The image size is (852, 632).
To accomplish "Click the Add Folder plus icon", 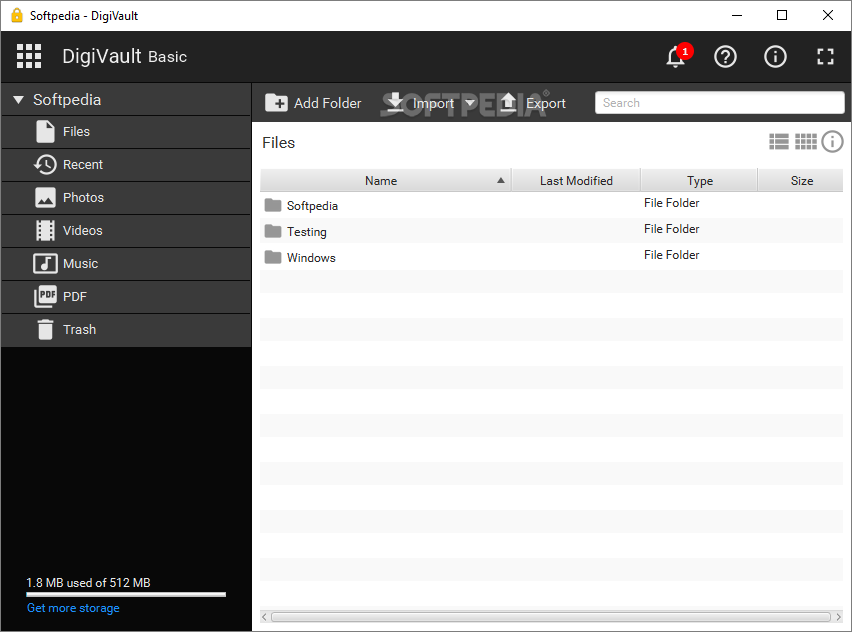I will click(276, 103).
